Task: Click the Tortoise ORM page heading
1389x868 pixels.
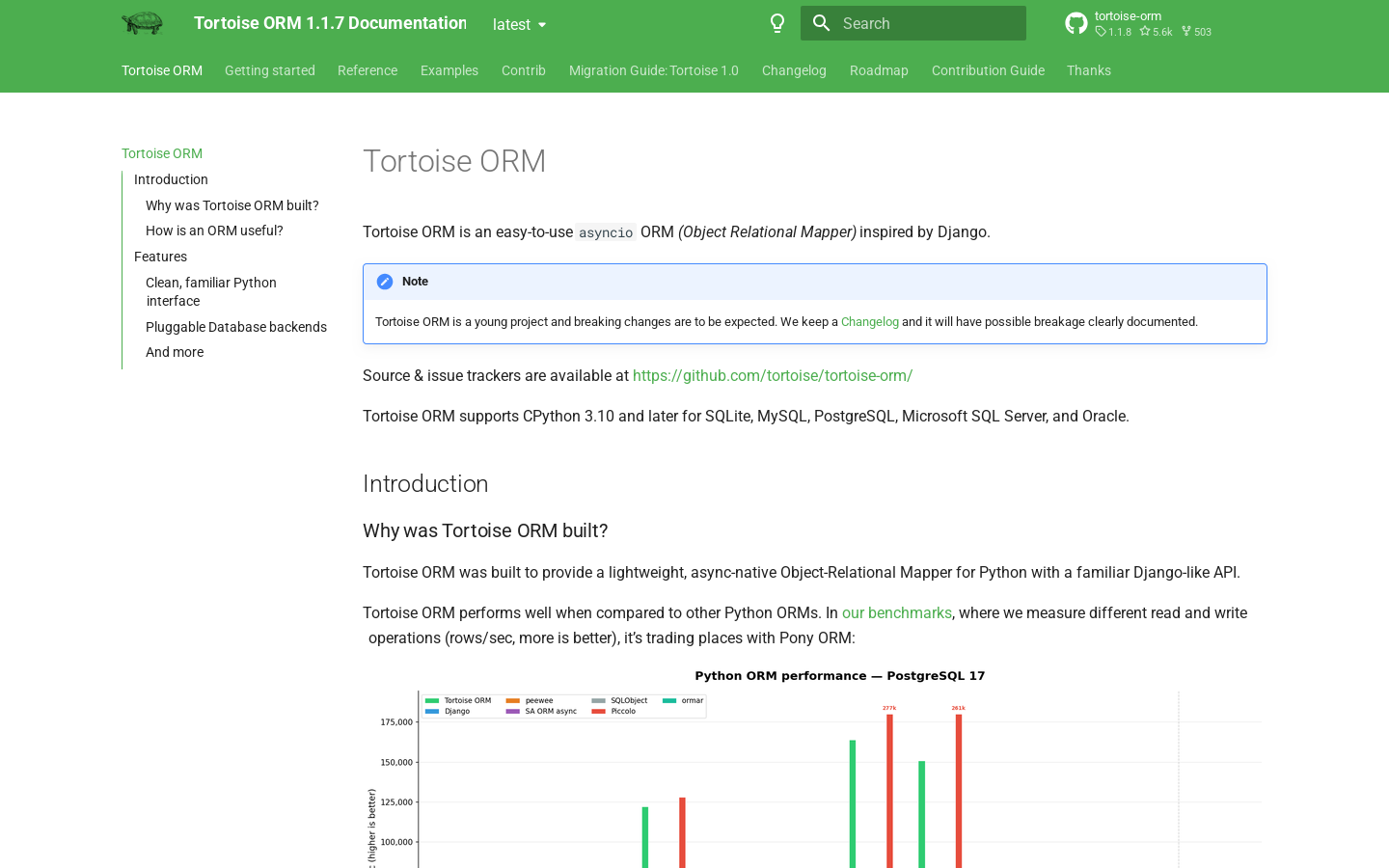Action: 454,161
